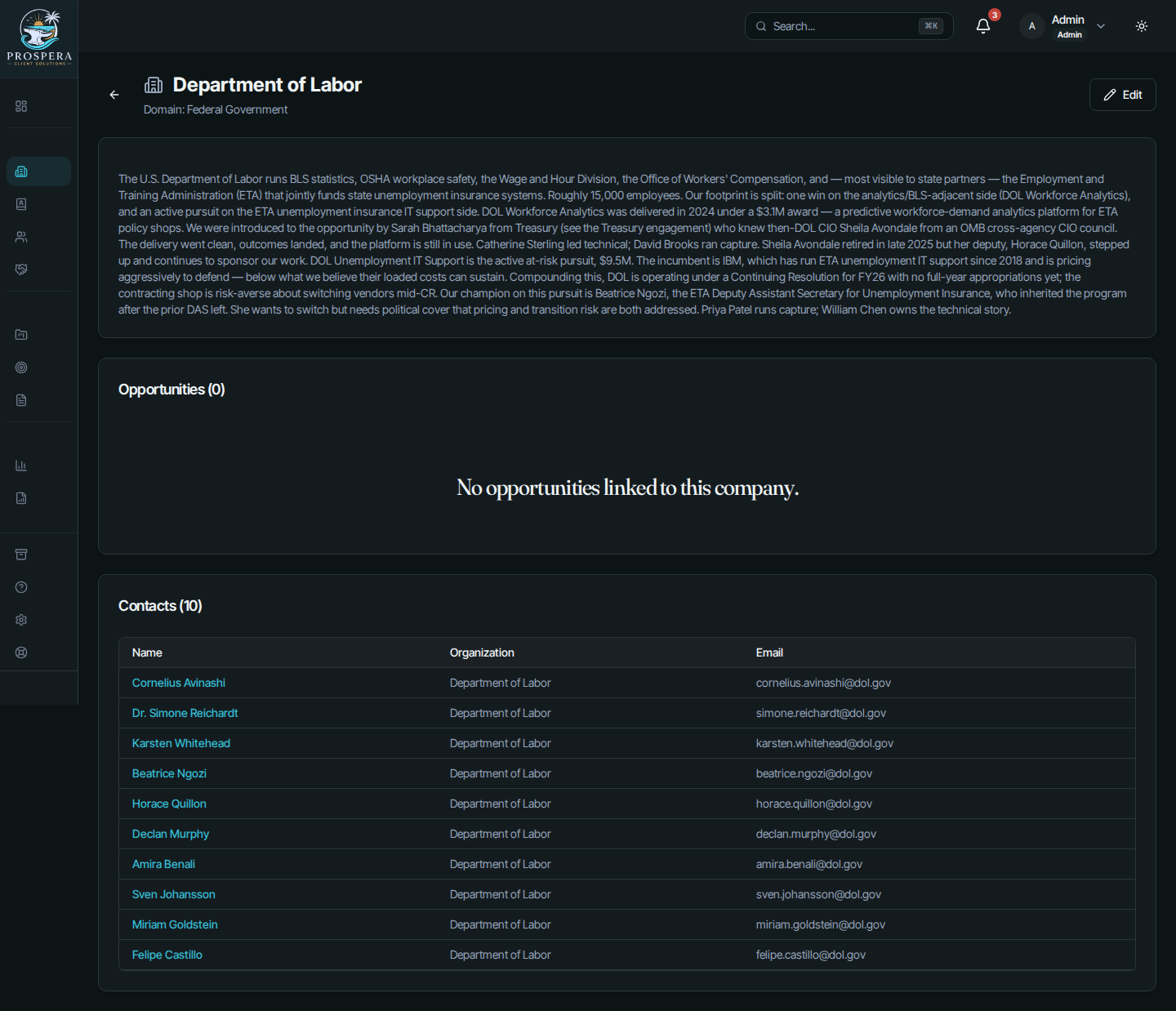Viewport: 1176px width, 1011px height.
Task: Click email declan.murphy@dol.gov
Action: click(816, 834)
